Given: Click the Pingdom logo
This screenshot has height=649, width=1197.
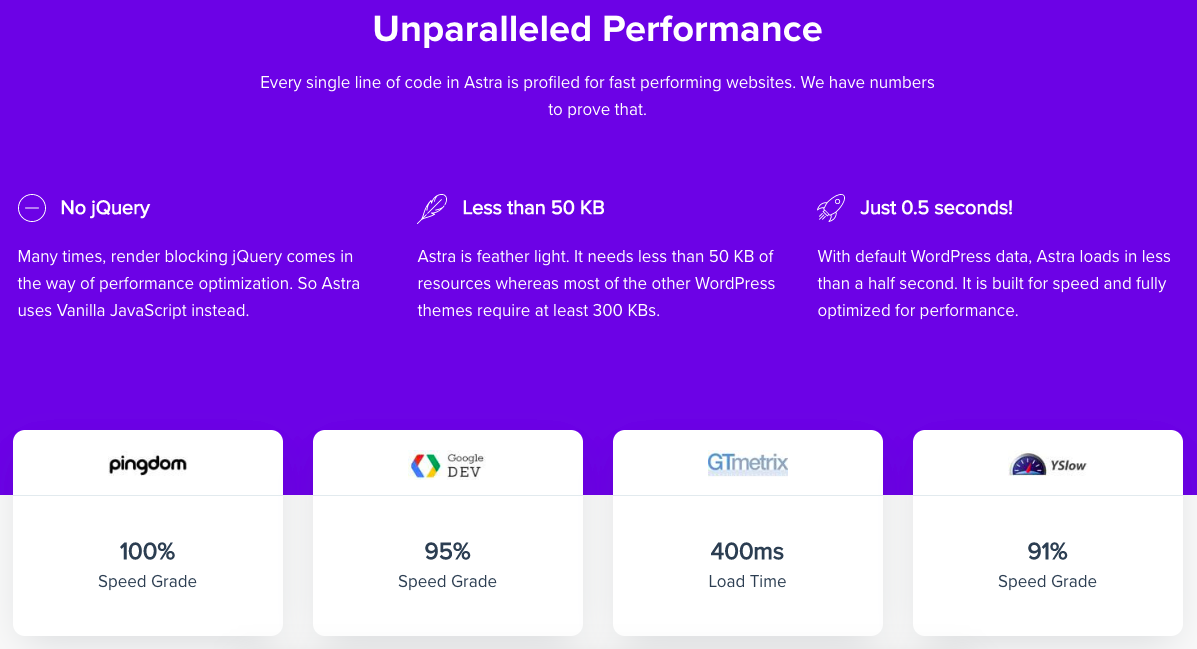Looking at the screenshot, I should (x=147, y=464).
